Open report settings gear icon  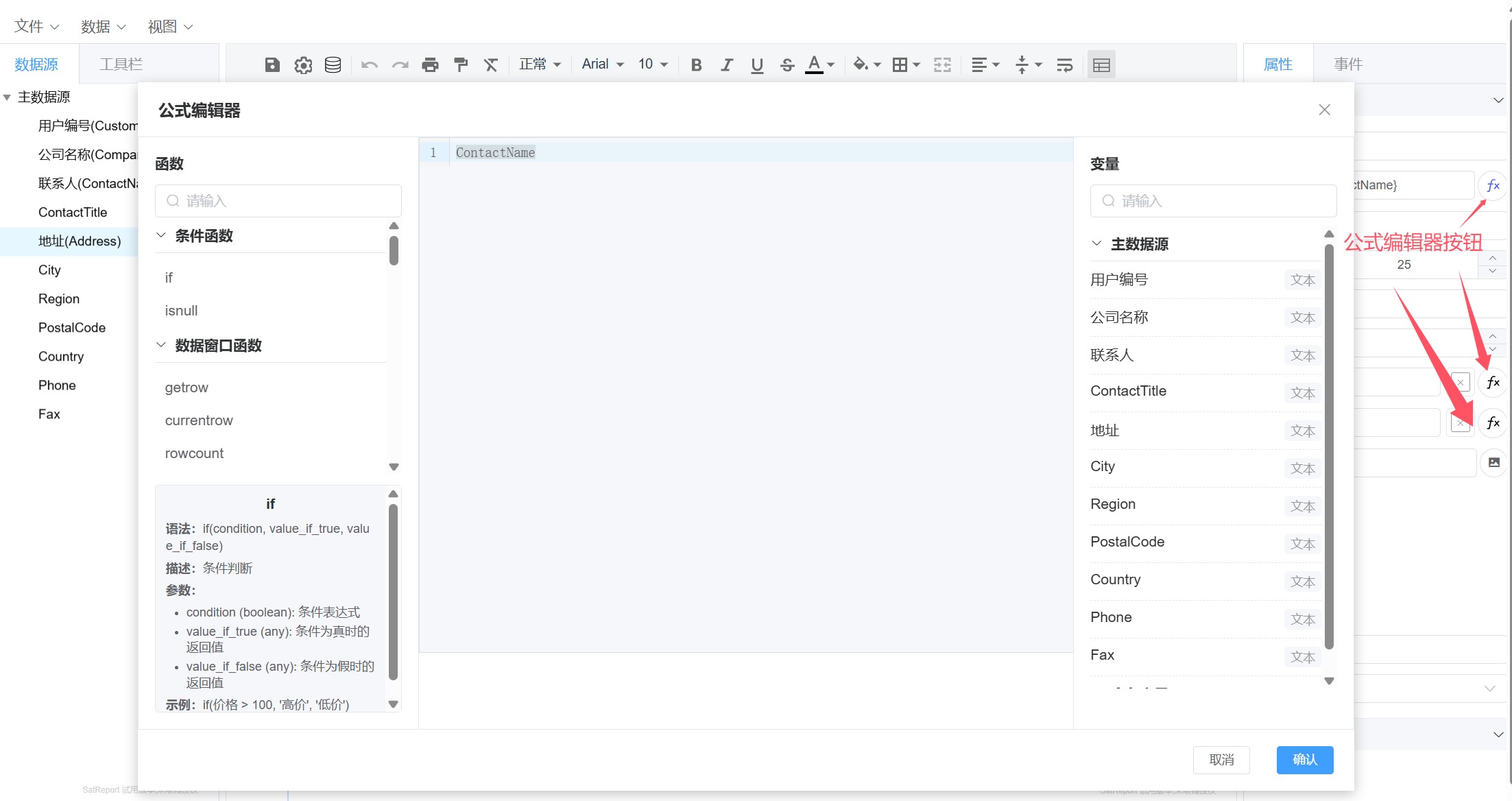(303, 64)
